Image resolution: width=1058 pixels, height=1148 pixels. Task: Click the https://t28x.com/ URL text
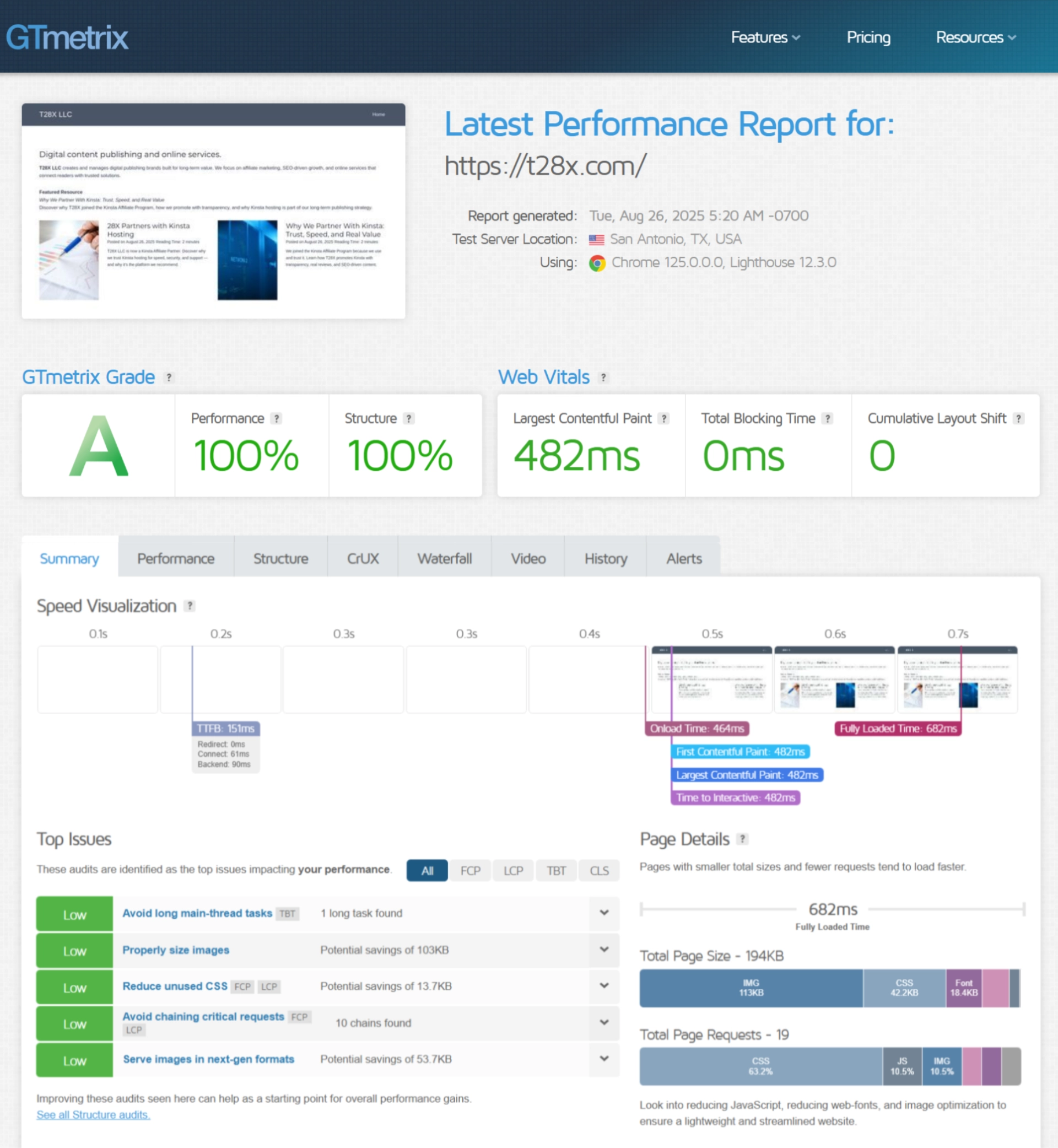coord(545,166)
